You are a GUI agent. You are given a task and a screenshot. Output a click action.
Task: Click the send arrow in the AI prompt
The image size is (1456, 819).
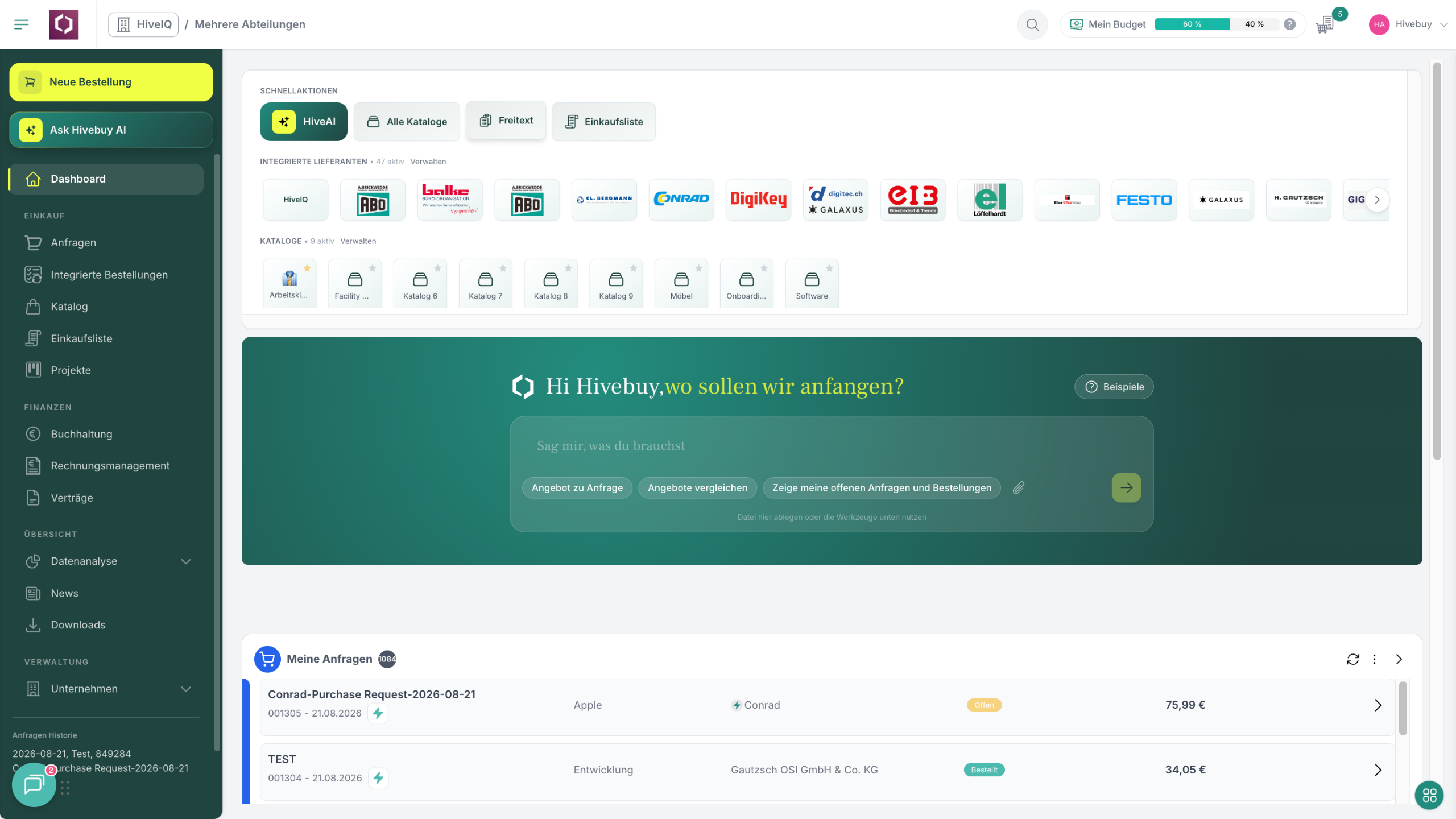pyautogui.click(x=1126, y=487)
